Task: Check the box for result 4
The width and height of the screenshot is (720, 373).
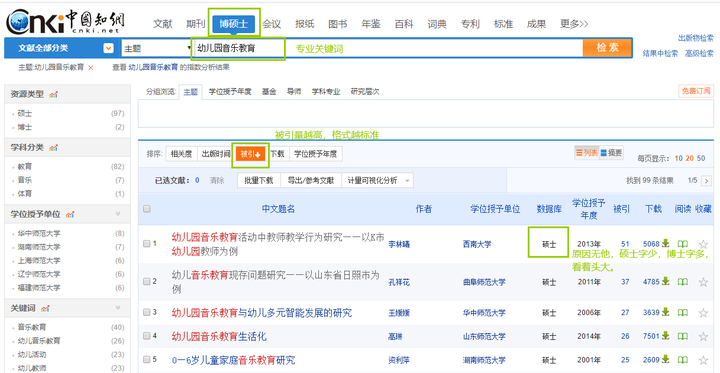Action: click(146, 336)
